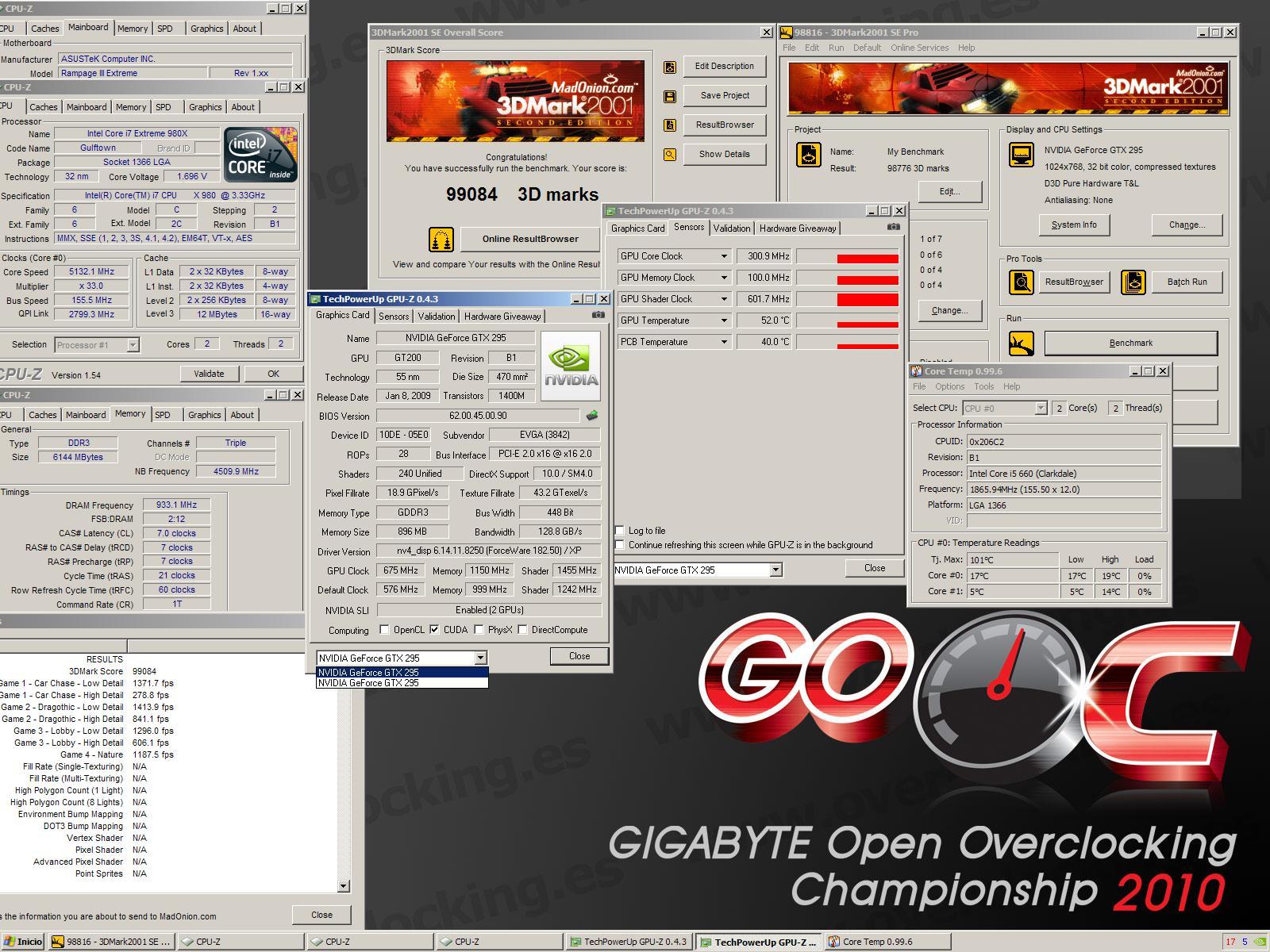This screenshot has width=1270, height=952.
Task: Click the results list scrollbar down arrow
Action: pyautogui.click(x=344, y=886)
